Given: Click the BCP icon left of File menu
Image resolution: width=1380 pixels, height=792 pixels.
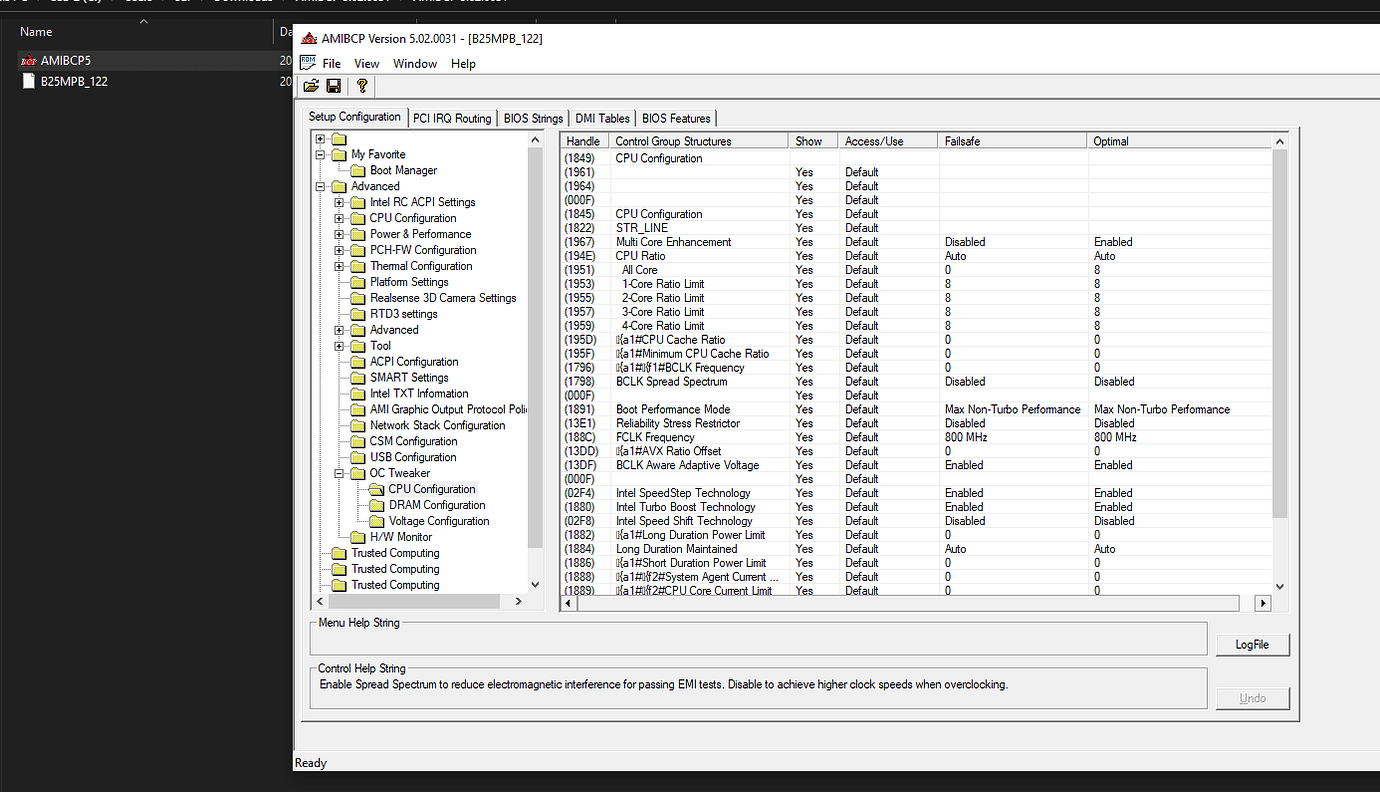Looking at the screenshot, I should pos(308,63).
